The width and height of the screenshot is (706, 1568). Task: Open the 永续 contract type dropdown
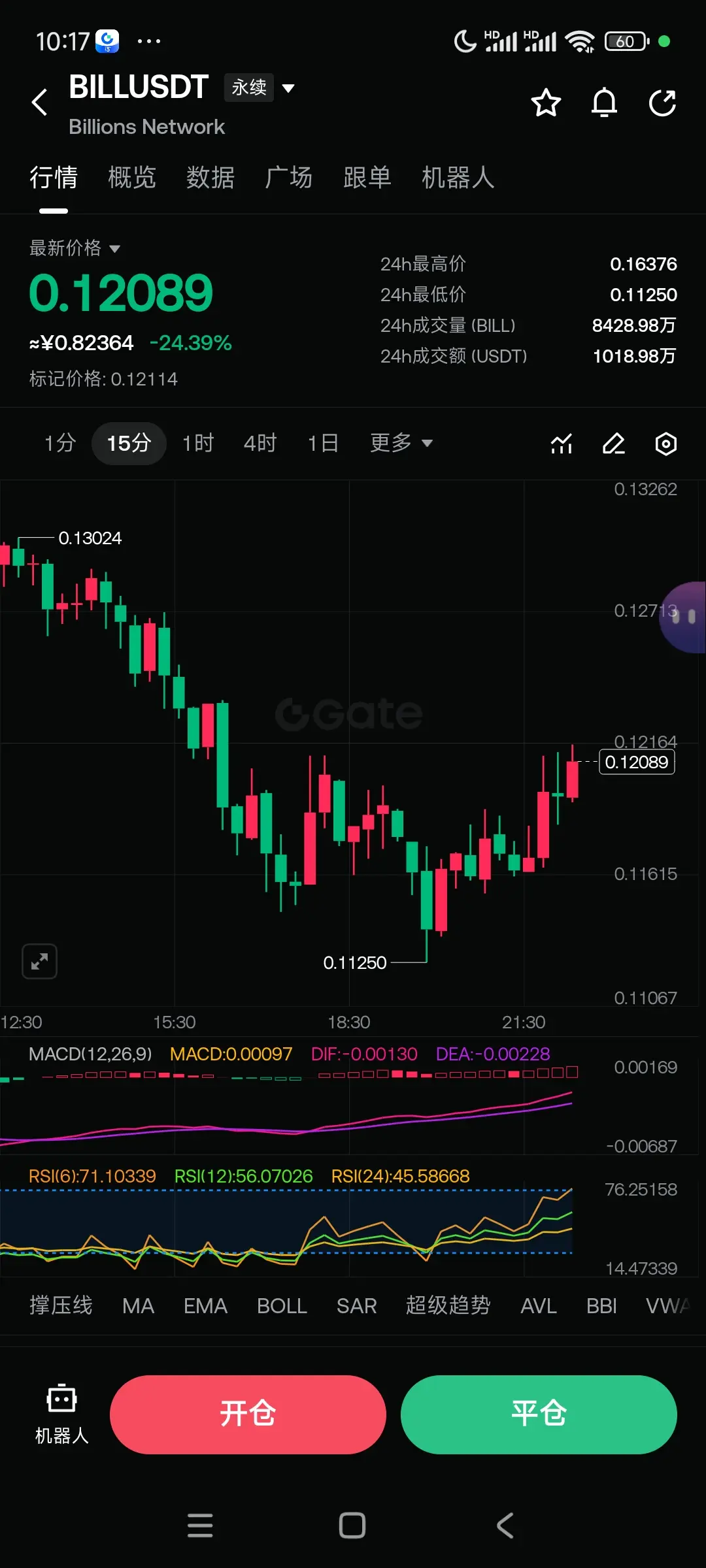260,88
